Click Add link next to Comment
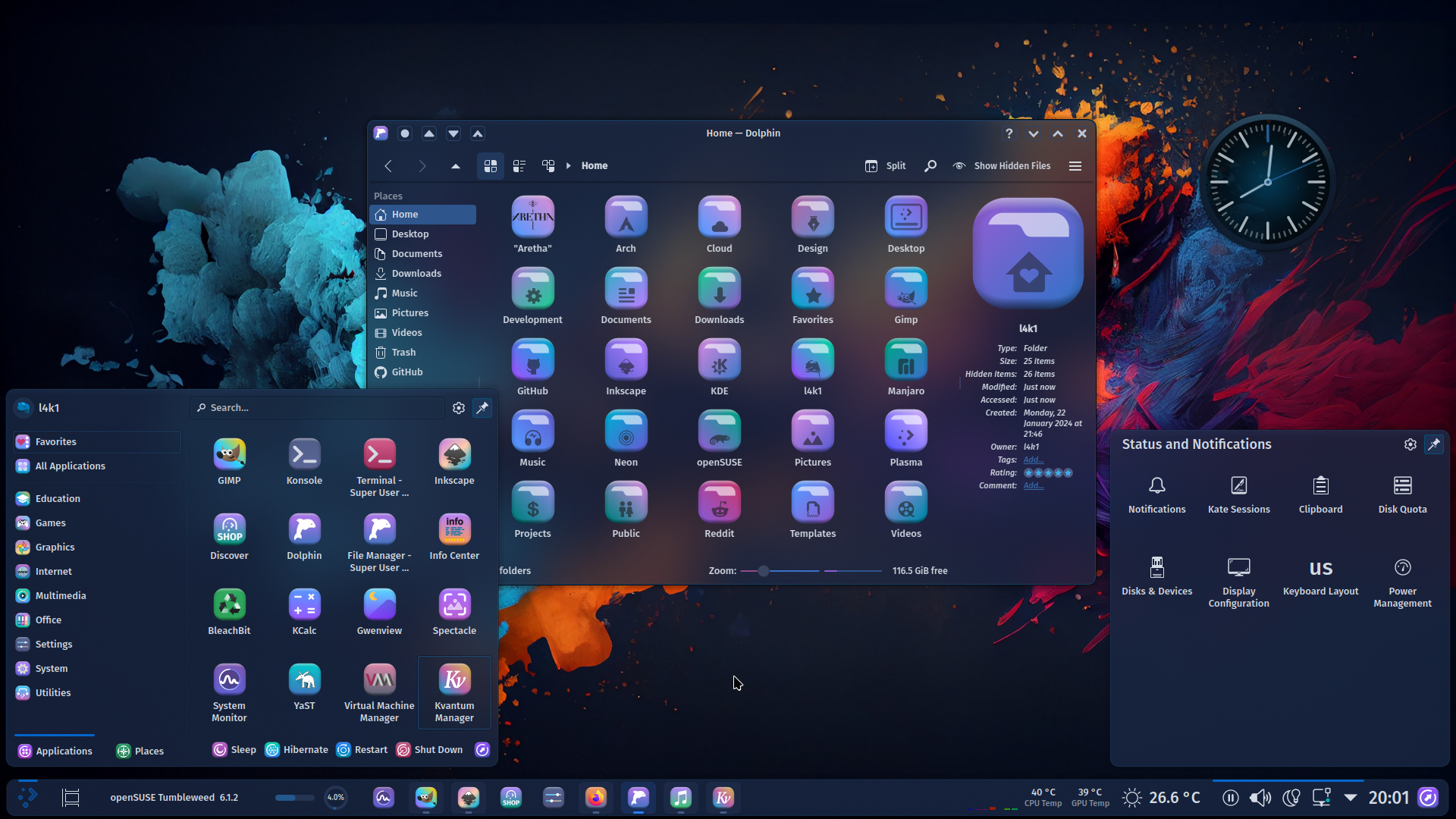Image resolution: width=1456 pixels, height=819 pixels. pyautogui.click(x=1034, y=486)
